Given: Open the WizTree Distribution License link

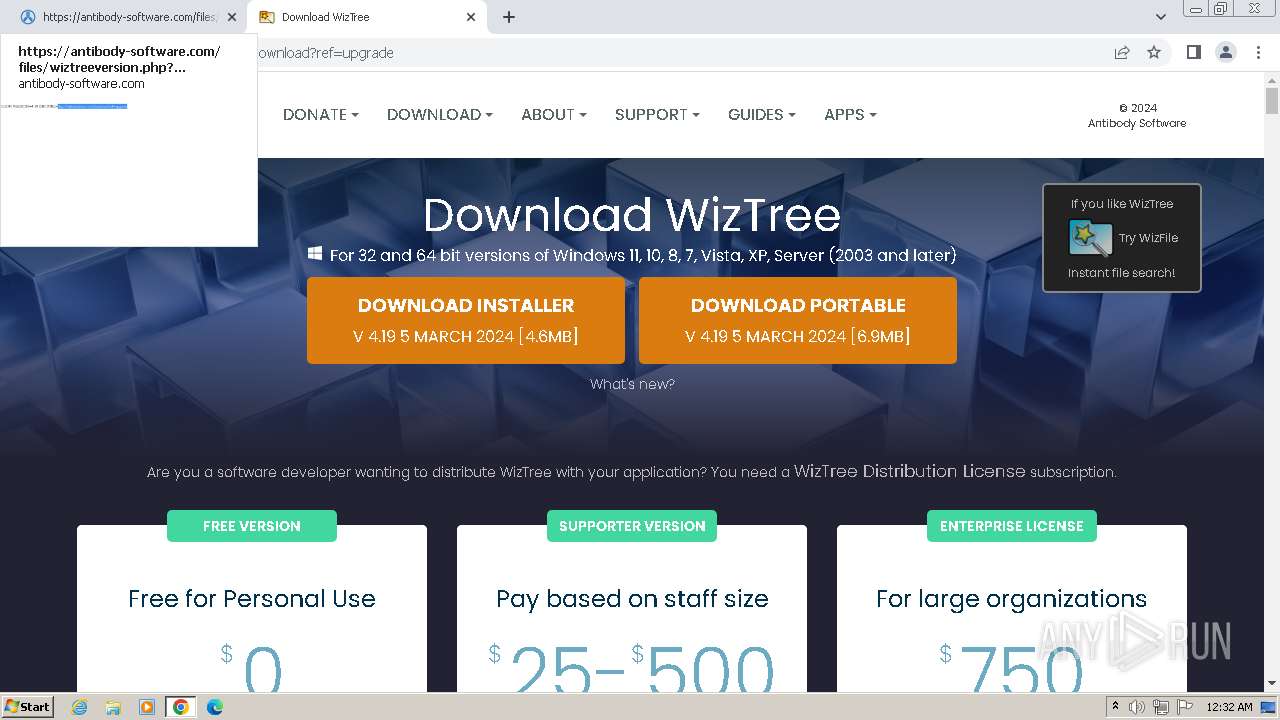Looking at the screenshot, I should pos(909,471).
